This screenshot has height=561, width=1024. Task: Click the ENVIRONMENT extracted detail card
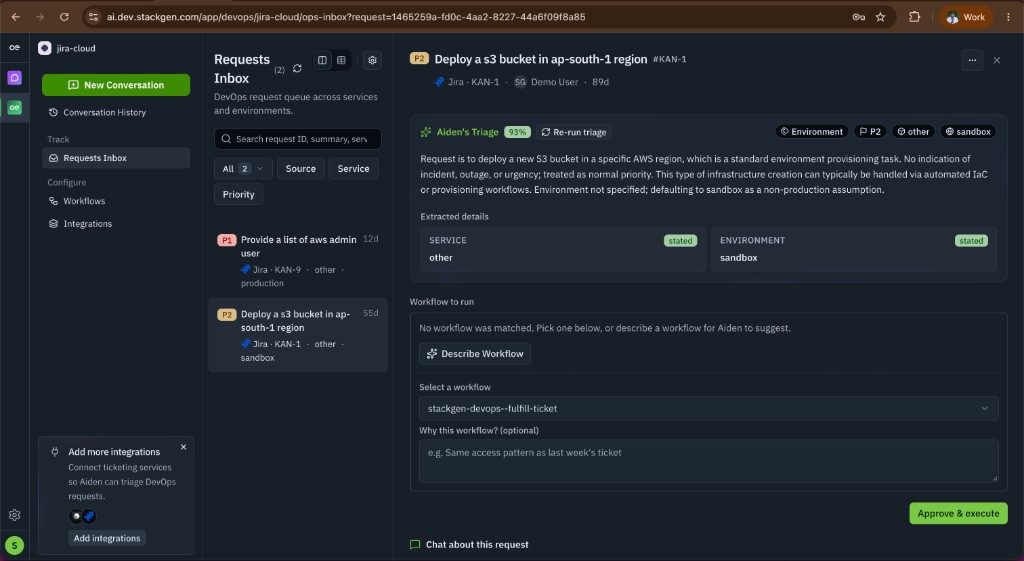click(854, 249)
